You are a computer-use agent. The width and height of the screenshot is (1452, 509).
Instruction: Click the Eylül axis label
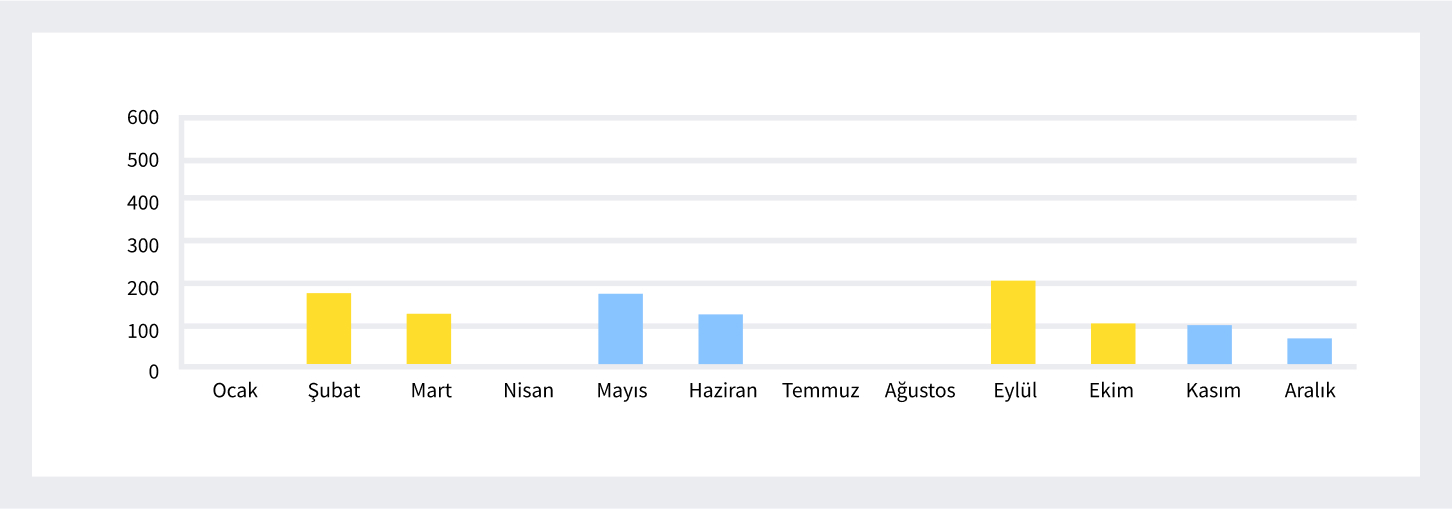pyautogui.click(x=1014, y=391)
